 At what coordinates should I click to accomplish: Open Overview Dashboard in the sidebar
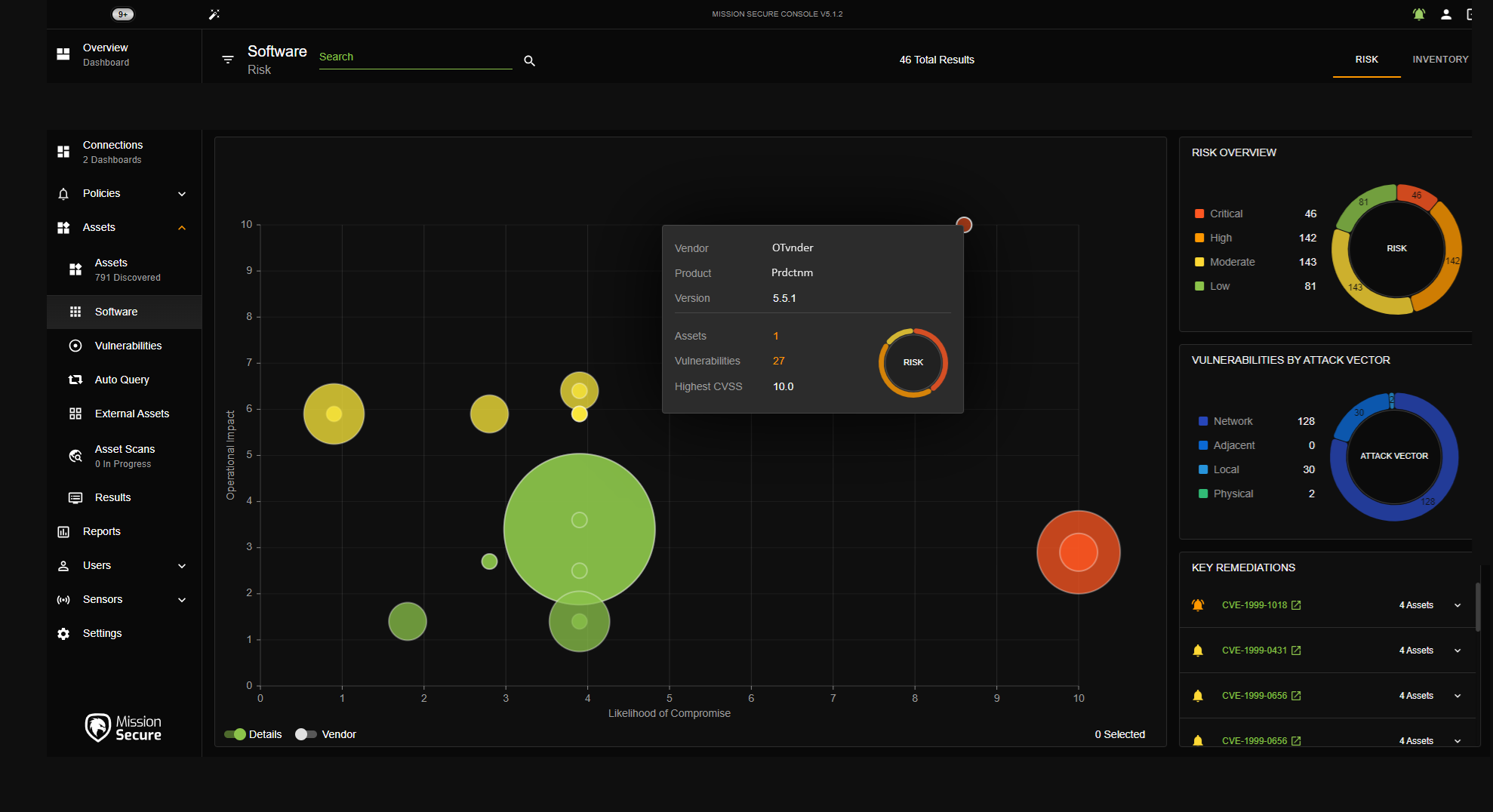point(125,55)
